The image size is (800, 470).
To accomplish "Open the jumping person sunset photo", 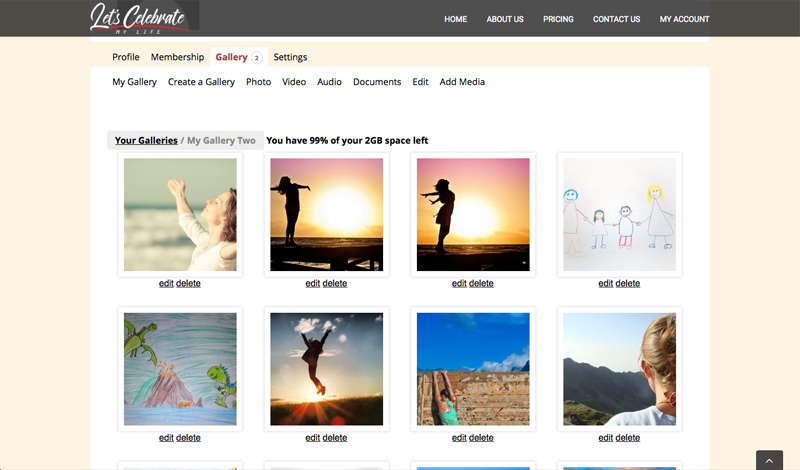I will click(327, 369).
